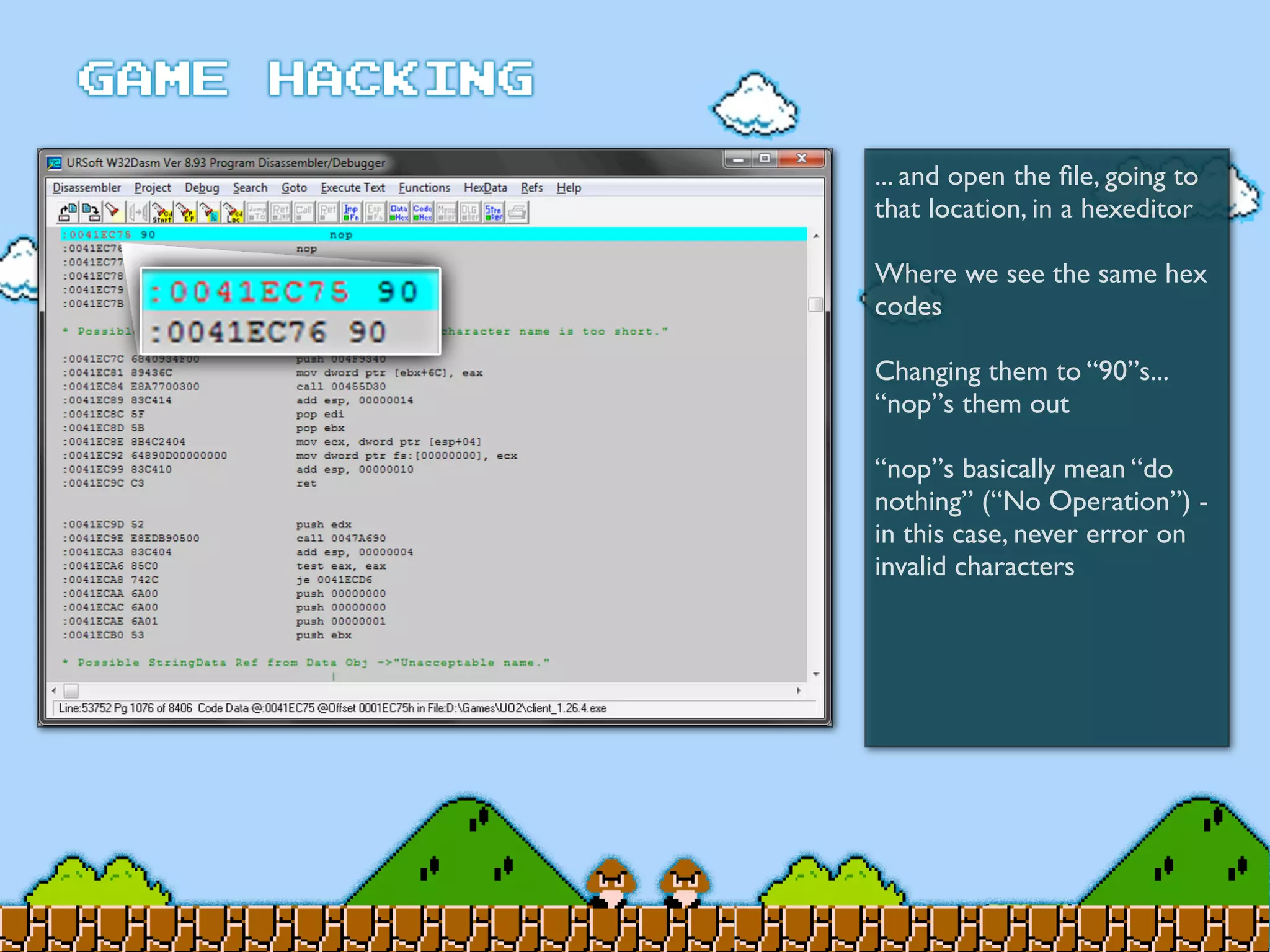Open the Disassembler menu
This screenshot has width=1270, height=952.
click(x=87, y=188)
